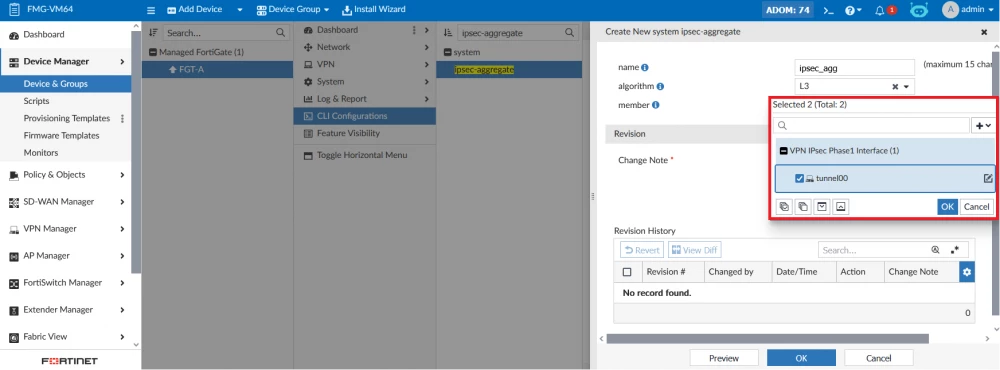
Task: Select the FGT-A device row
Action: (217, 70)
